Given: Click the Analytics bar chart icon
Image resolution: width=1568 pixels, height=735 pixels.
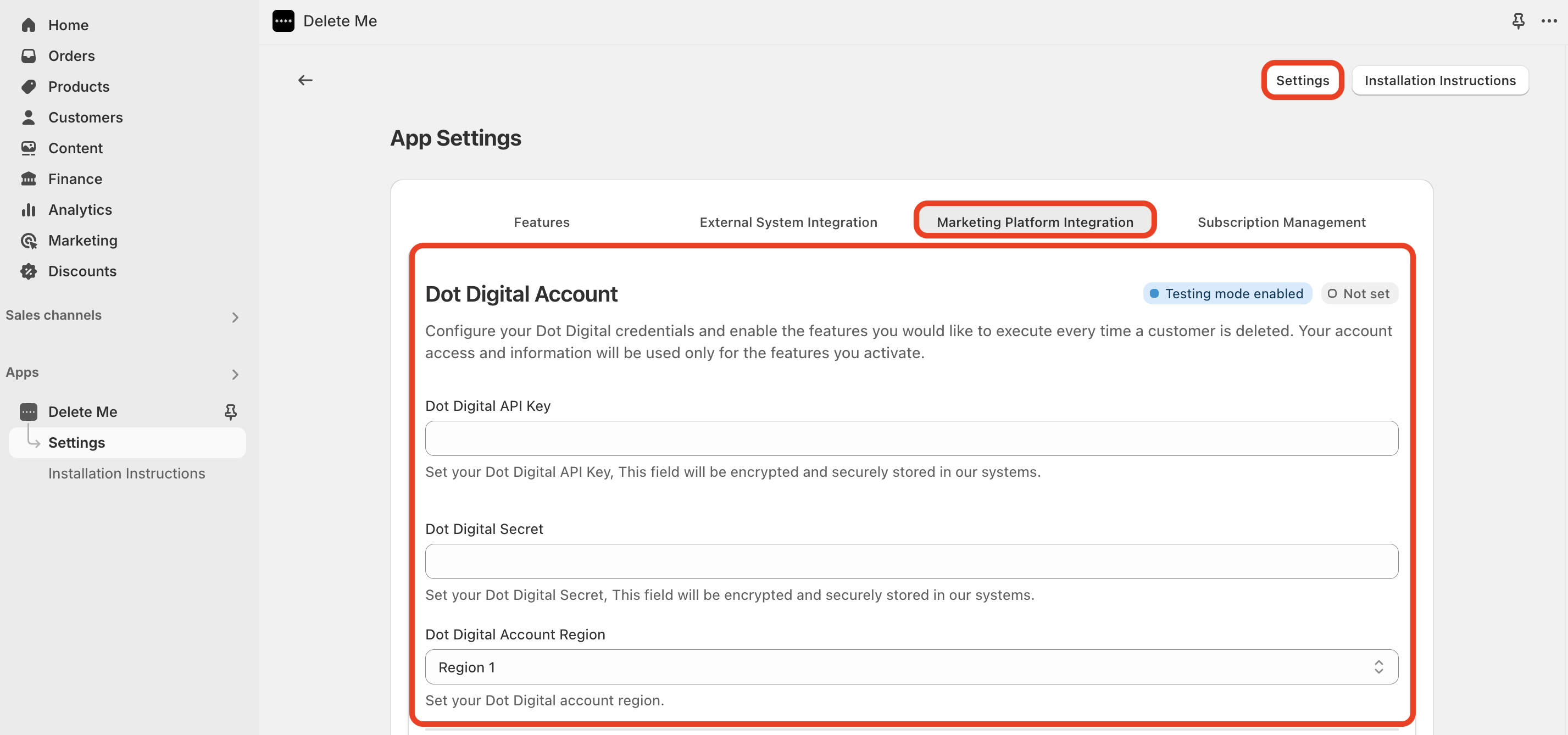Looking at the screenshot, I should pyautogui.click(x=29, y=210).
